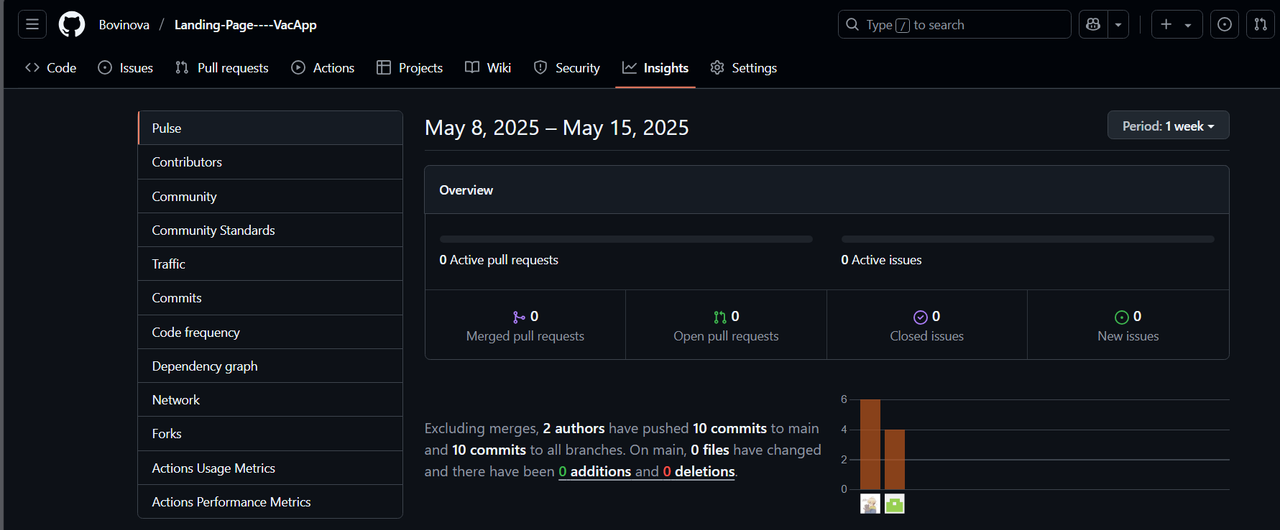
Task: Switch to the Projects tab
Action: click(410, 68)
